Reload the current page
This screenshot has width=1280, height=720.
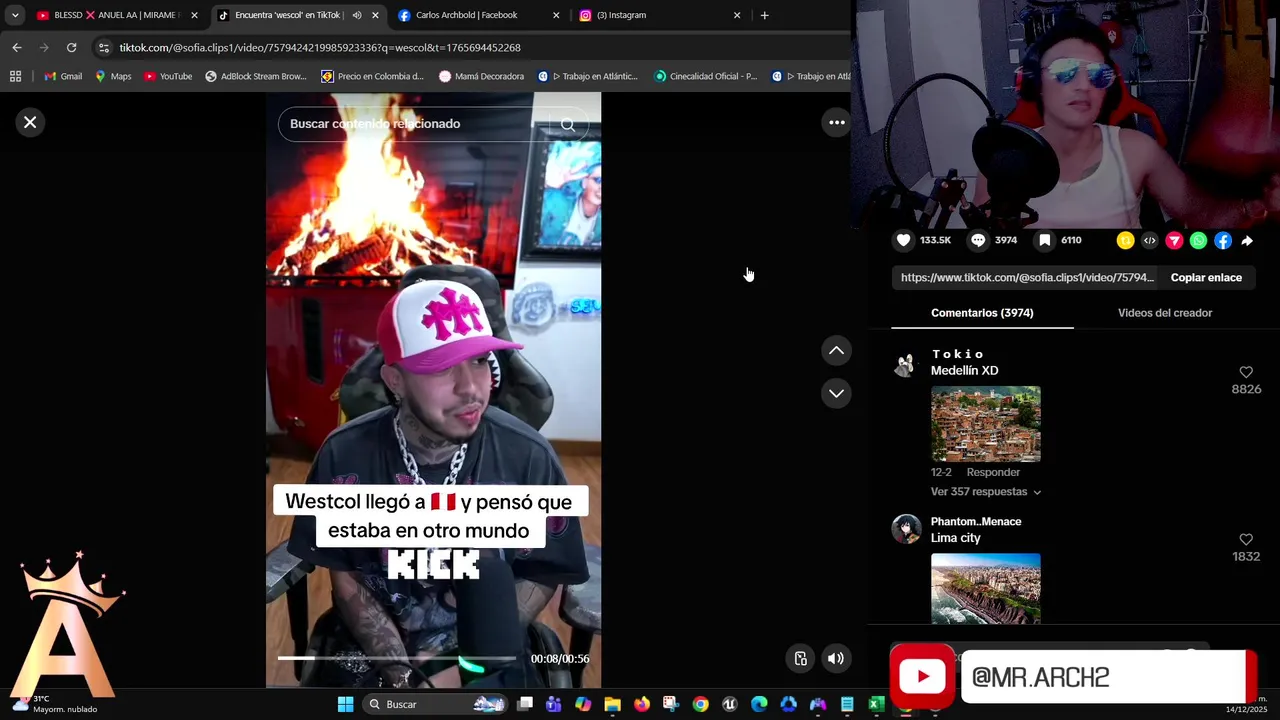(x=71, y=47)
